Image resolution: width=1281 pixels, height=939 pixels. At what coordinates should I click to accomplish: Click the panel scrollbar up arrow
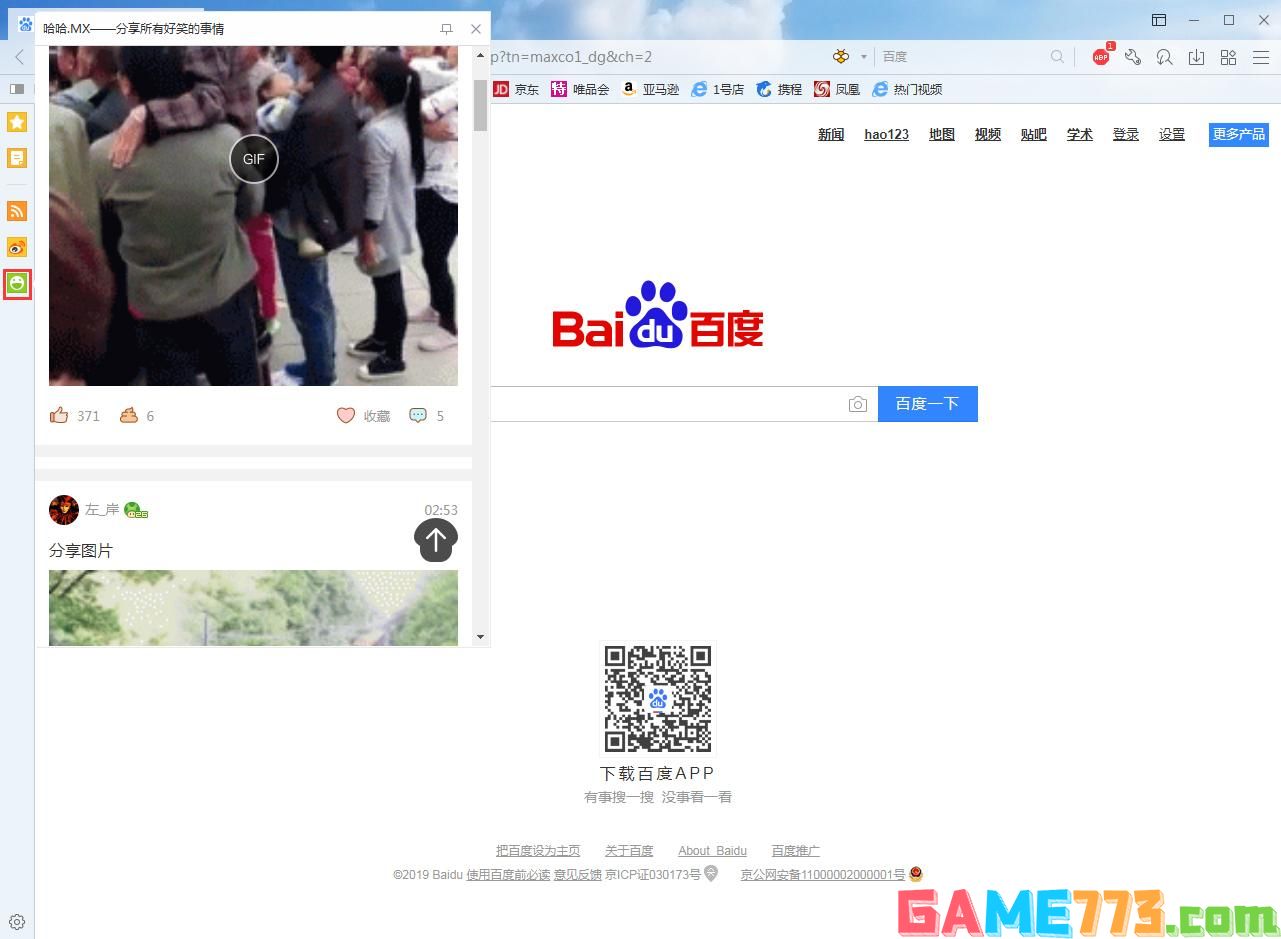481,57
